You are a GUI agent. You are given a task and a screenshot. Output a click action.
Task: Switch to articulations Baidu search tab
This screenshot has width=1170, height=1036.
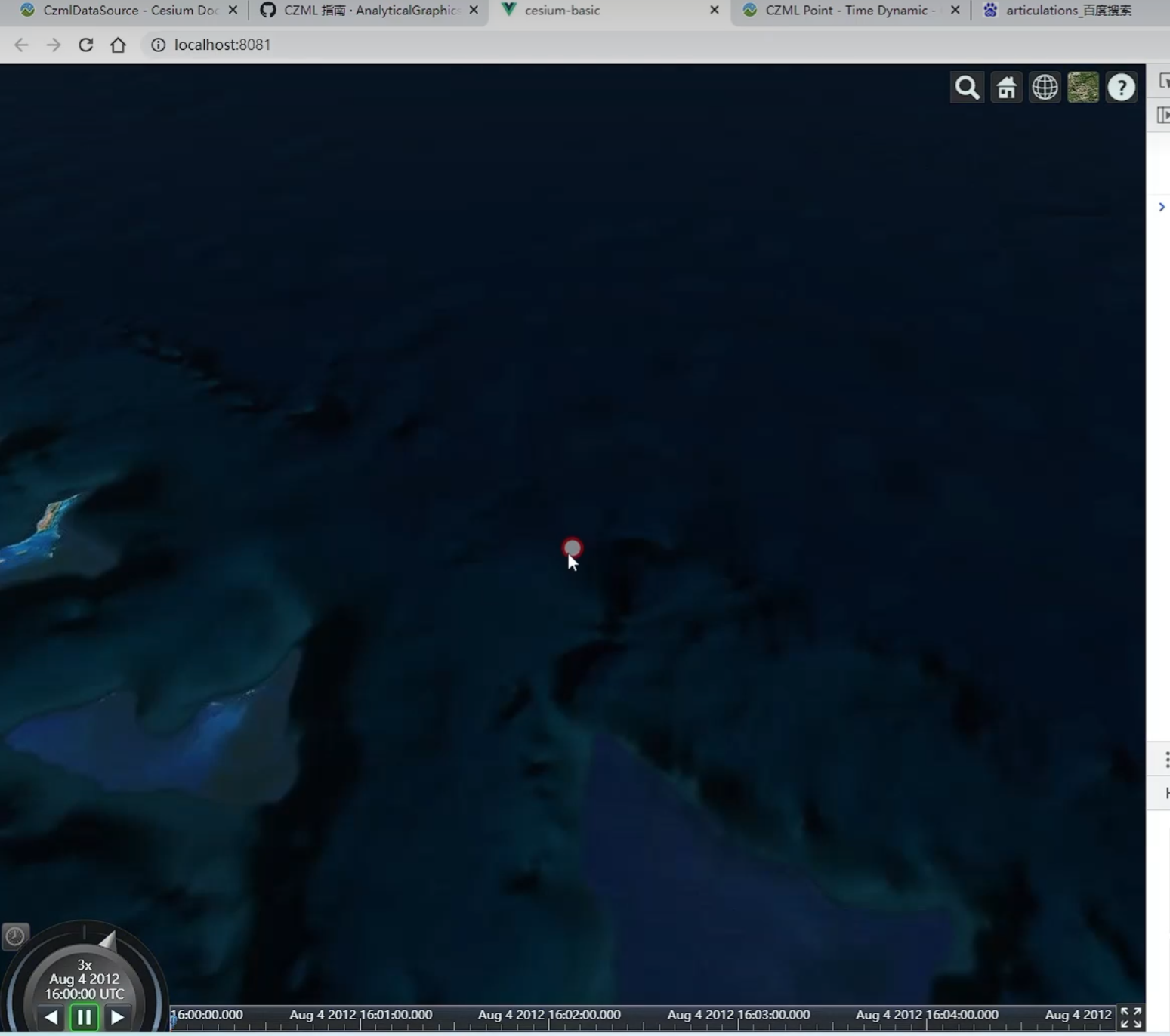coord(1068,11)
